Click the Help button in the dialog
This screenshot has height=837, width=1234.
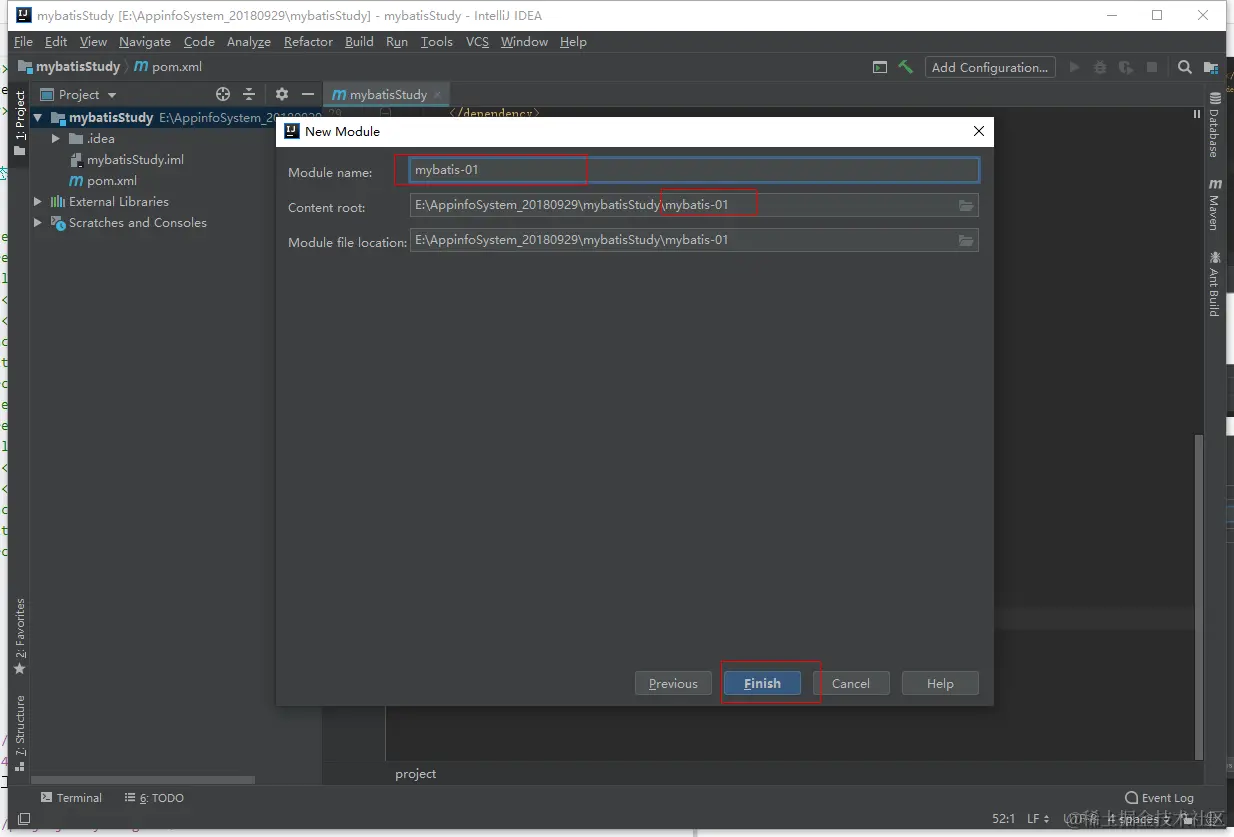pyautogui.click(x=940, y=683)
